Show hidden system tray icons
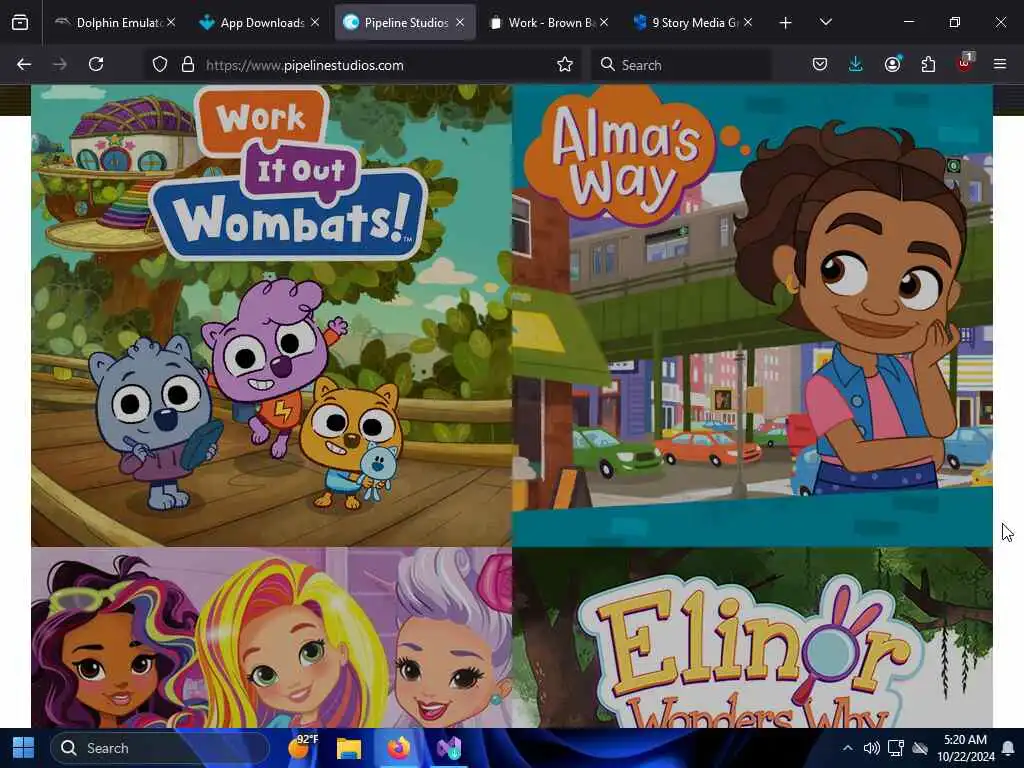Image resolution: width=1024 pixels, height=768 pixels. point(847,748)
